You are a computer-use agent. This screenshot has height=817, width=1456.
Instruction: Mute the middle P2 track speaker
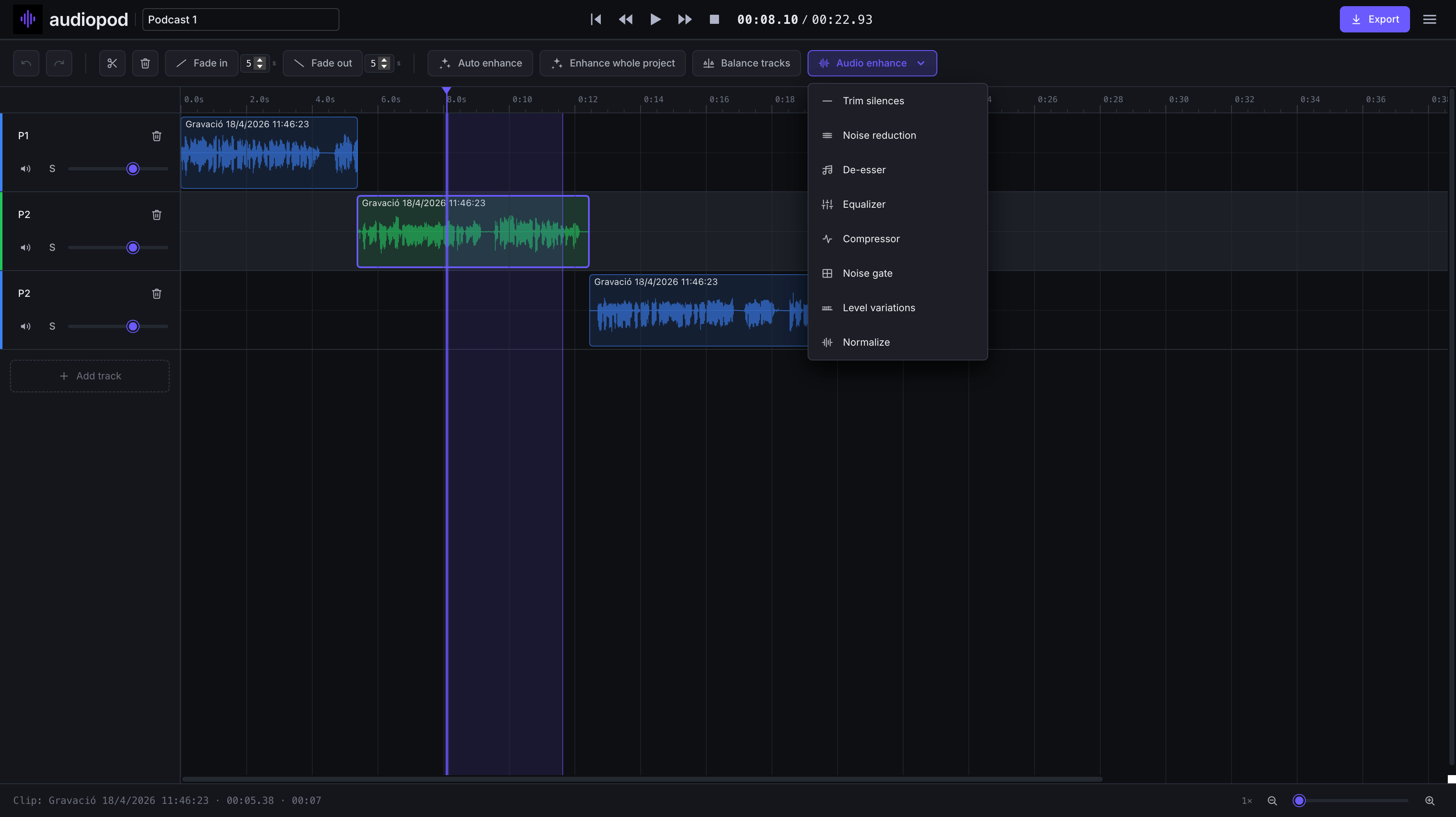(25, 247)
